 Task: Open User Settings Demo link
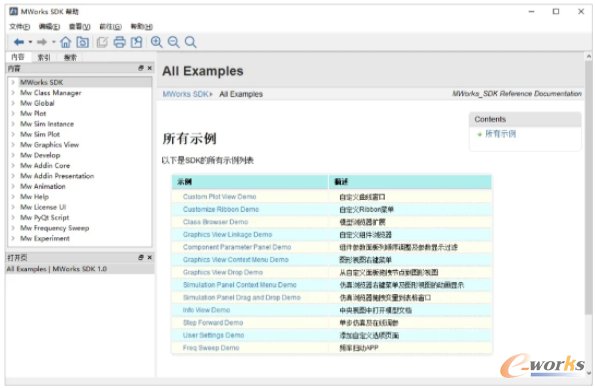(x=213, y=335)
